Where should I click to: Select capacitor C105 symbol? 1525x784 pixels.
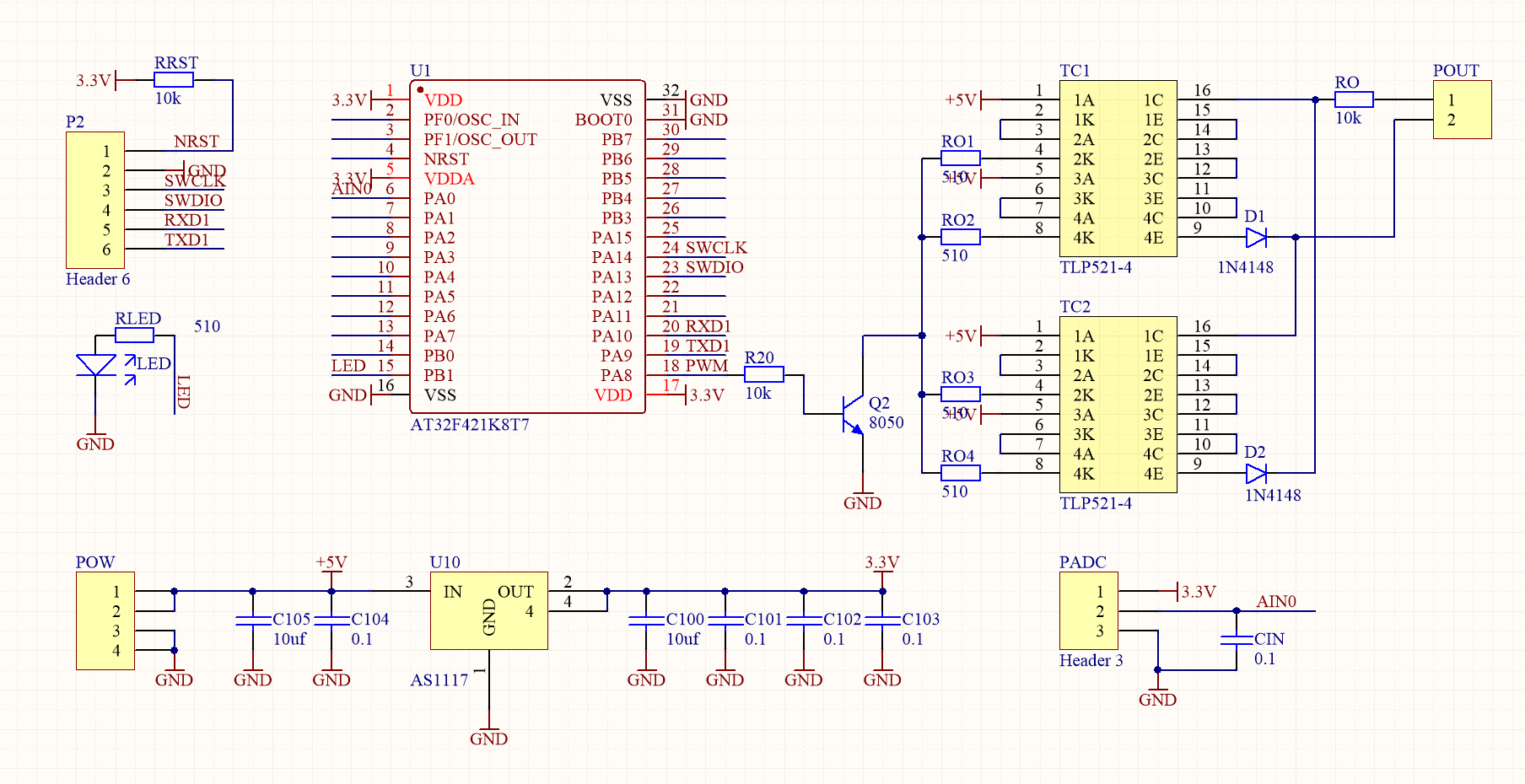(x=253, y=621)
